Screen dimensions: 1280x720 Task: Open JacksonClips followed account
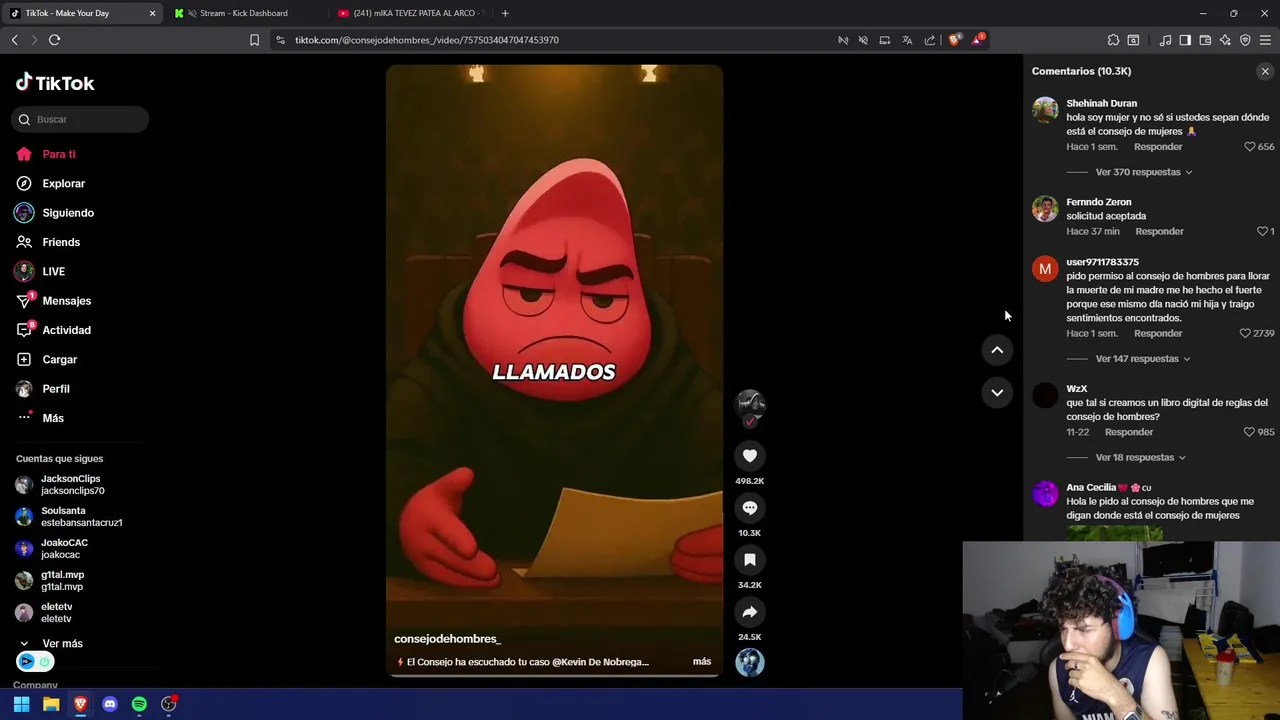pos(61,485)
